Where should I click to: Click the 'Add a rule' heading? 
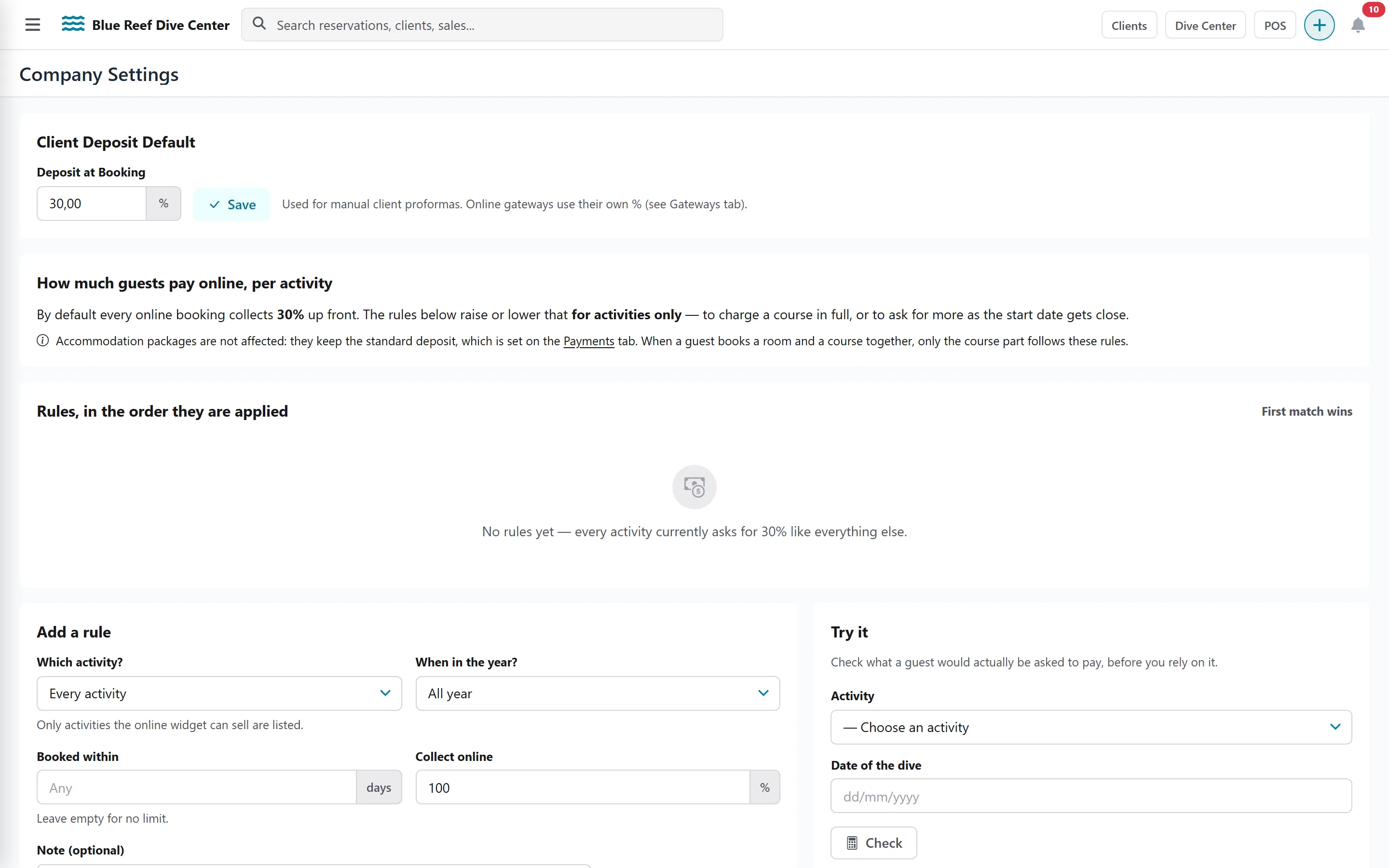point(73,632)
